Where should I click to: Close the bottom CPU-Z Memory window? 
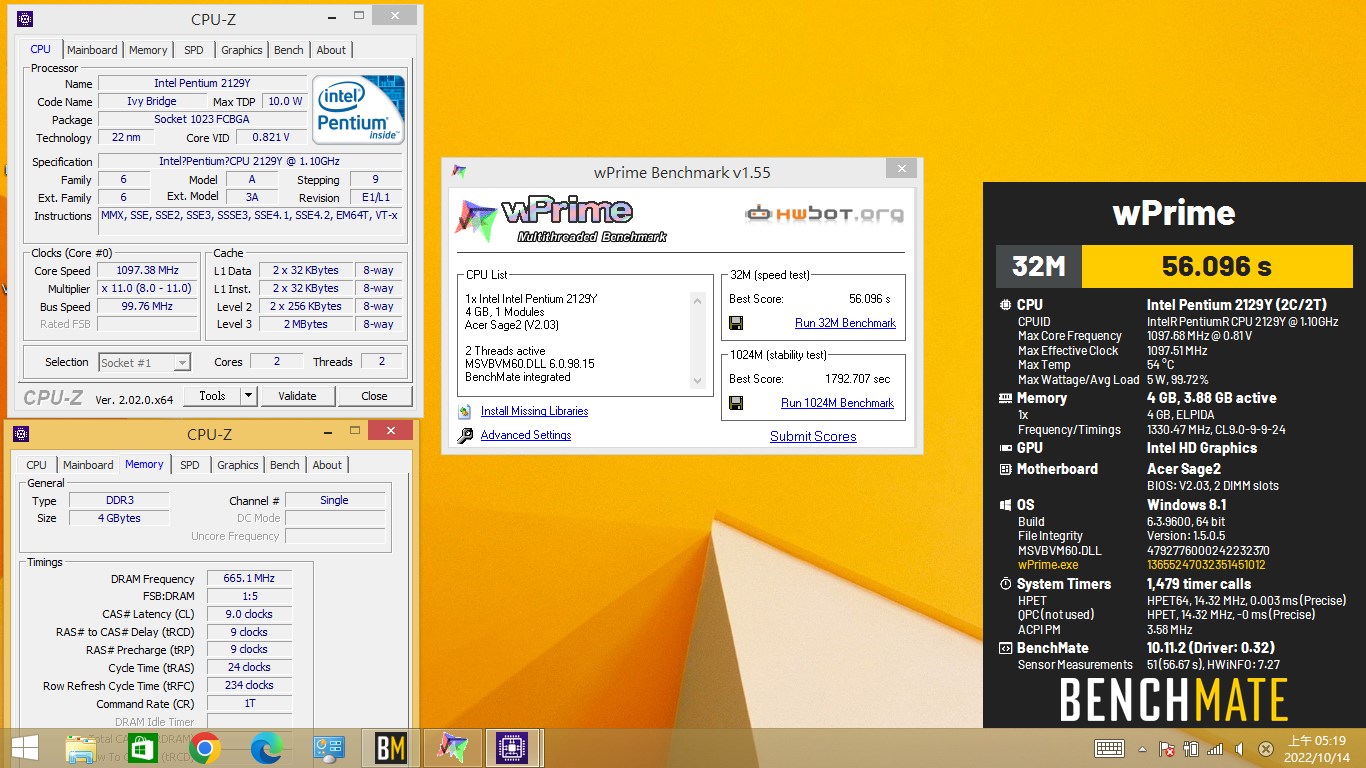click(390, 431)
